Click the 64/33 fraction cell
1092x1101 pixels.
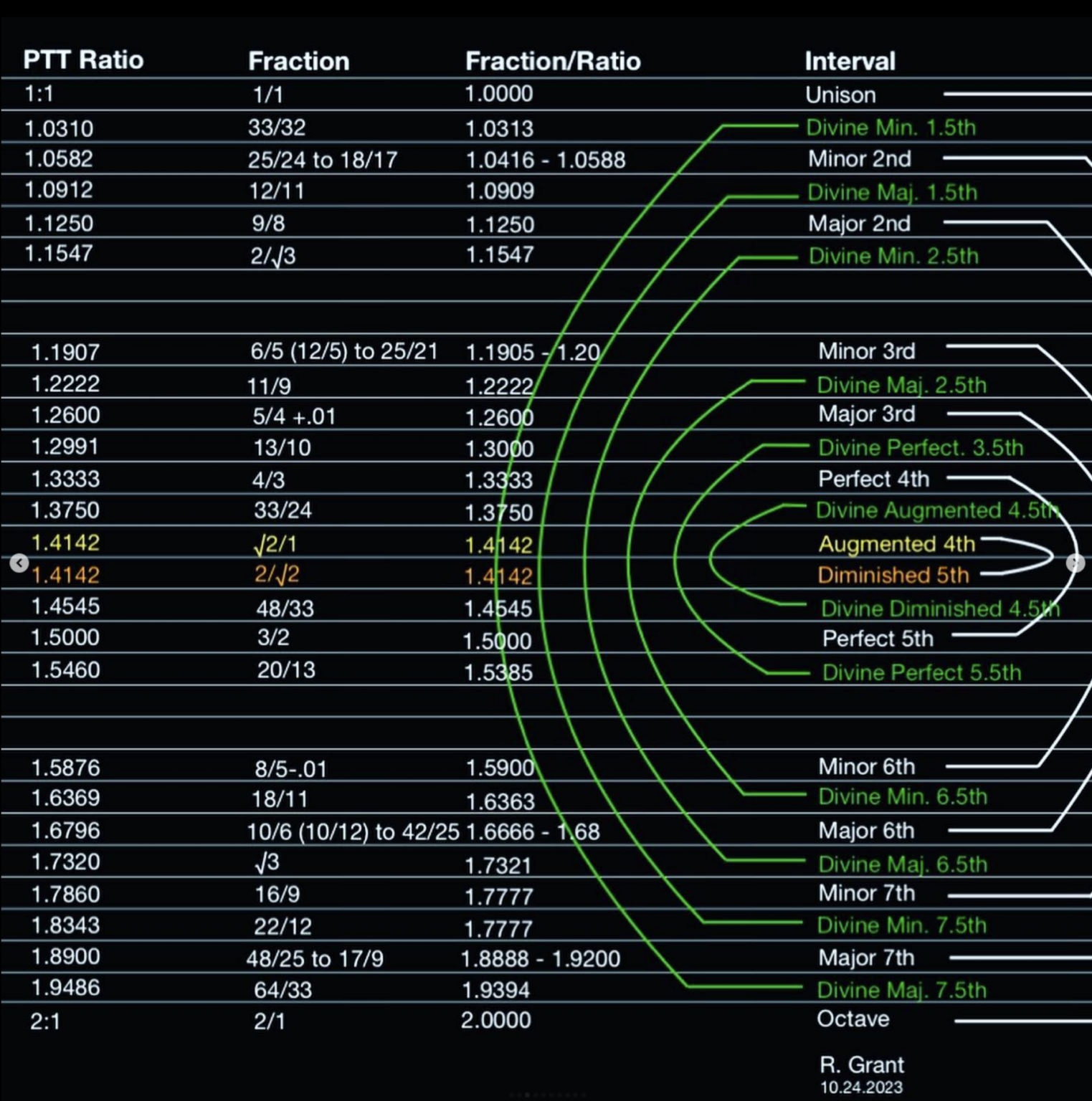click(x=283, y=990)
